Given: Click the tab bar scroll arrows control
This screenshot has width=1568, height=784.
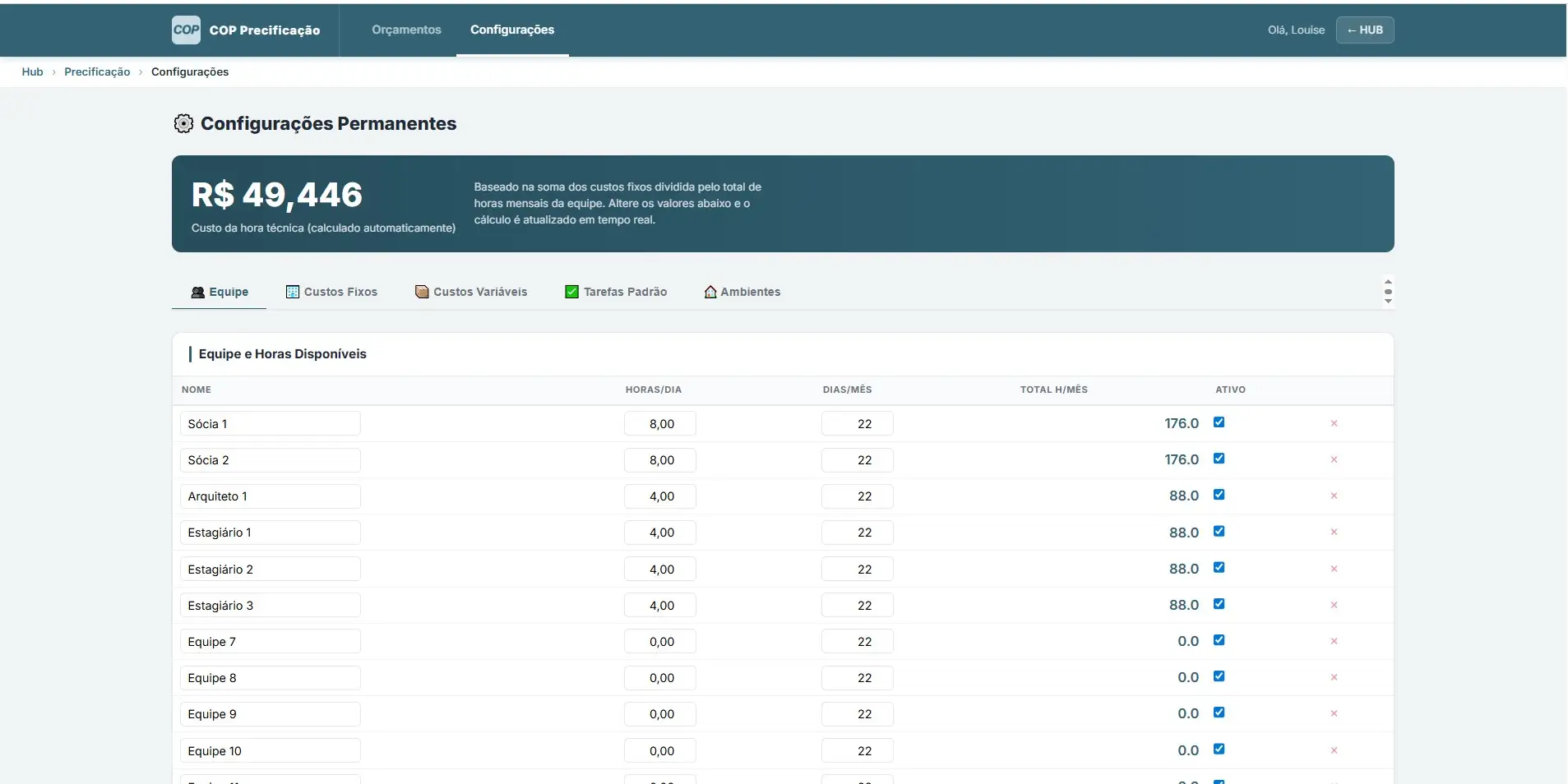Looking at the screenshot, I should point(1388,292).
